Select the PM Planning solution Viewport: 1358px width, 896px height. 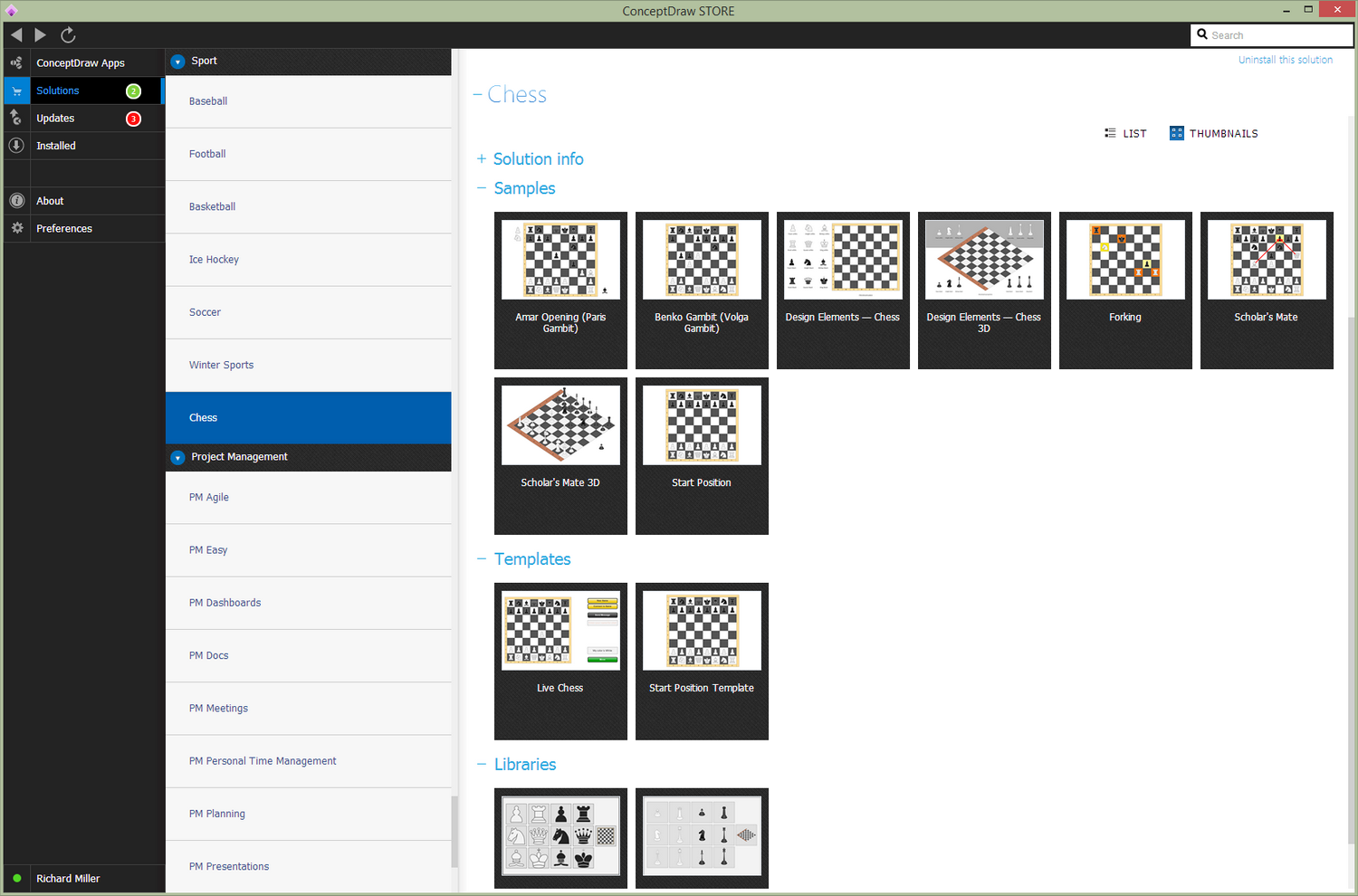click(x=308, y=814)
